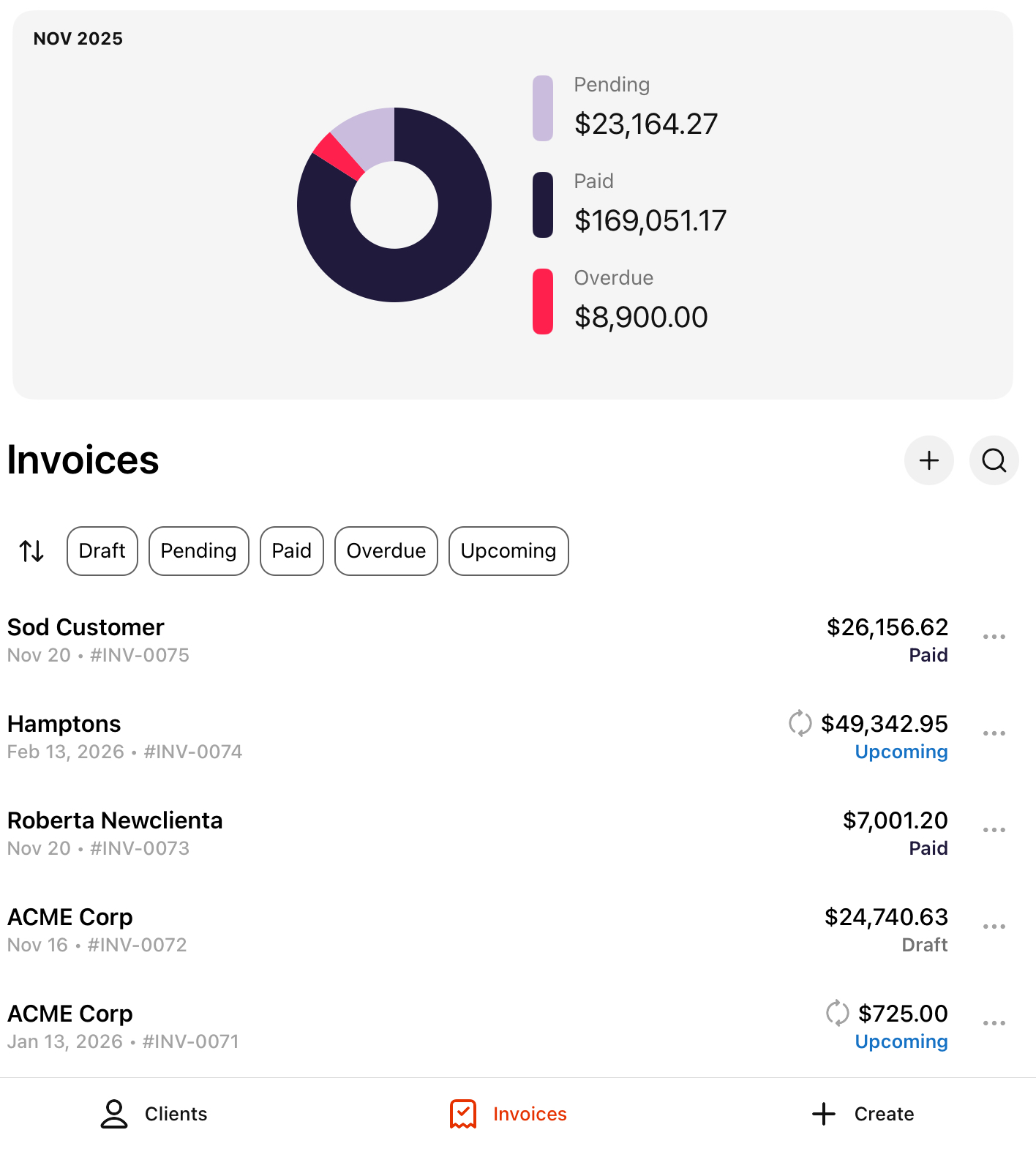This screenshot has width=1036, height=1149.
Task: Click the add invoice plus icon
Action: [928, 460]
